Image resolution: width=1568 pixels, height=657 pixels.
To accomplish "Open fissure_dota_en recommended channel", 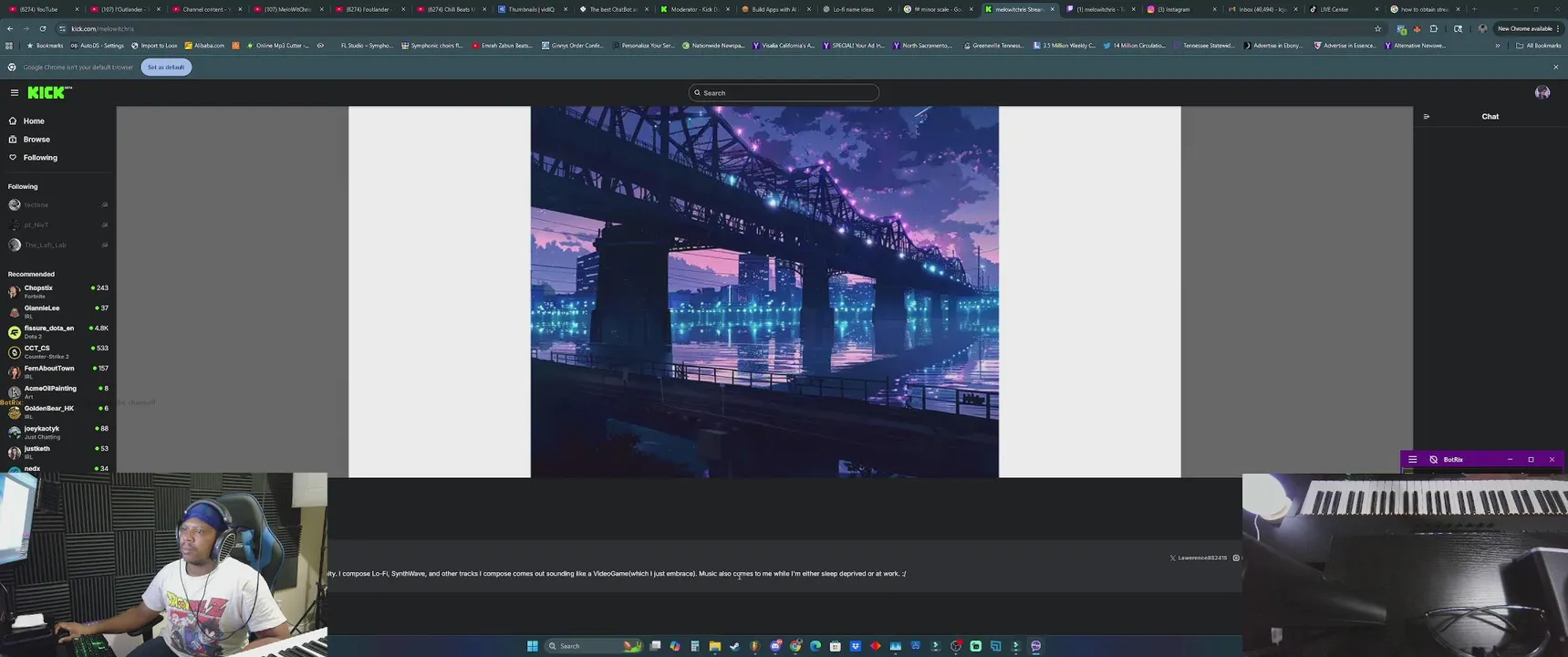I will tap(57, 331).
